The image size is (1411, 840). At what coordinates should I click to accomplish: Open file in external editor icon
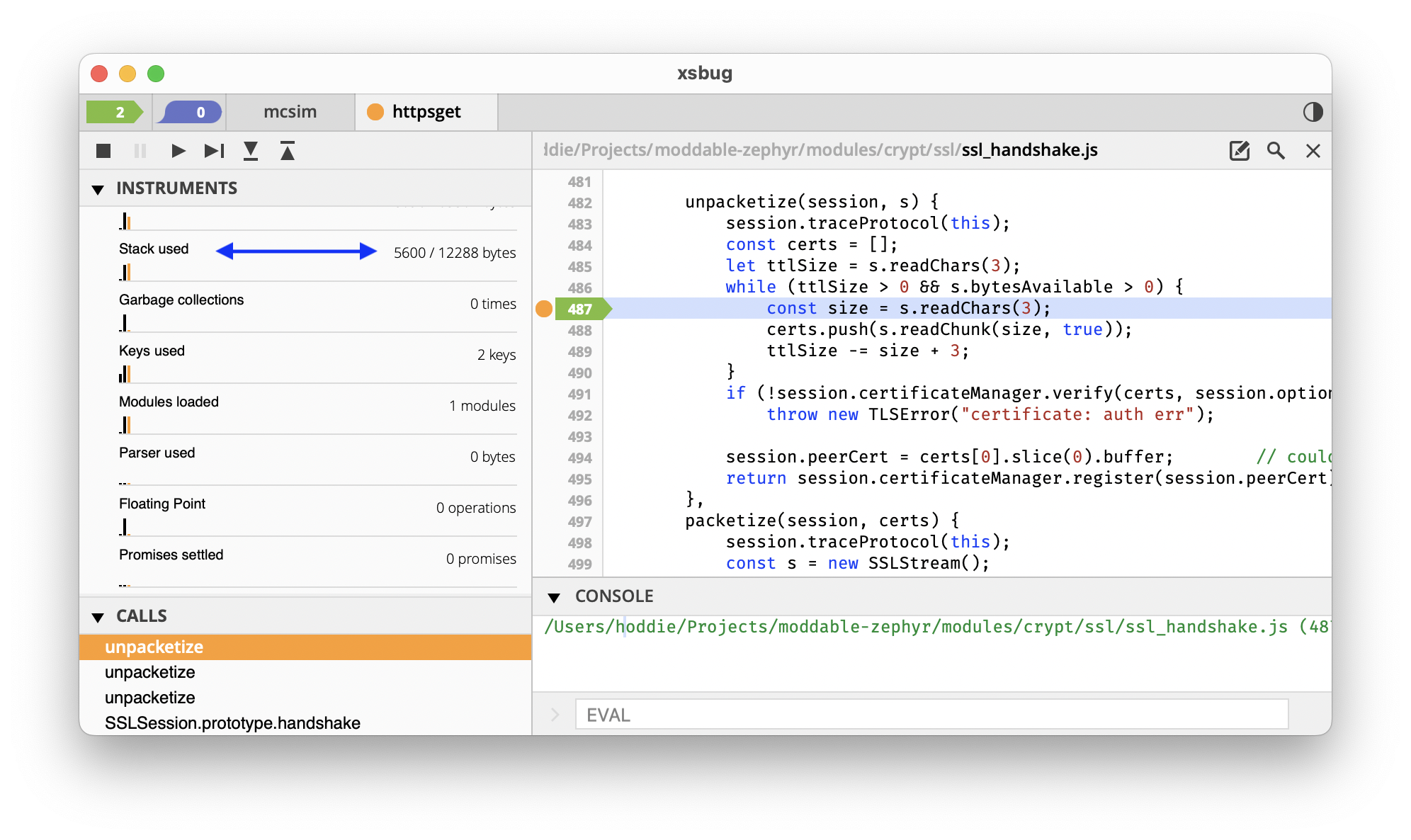[x=1239, y=151]
